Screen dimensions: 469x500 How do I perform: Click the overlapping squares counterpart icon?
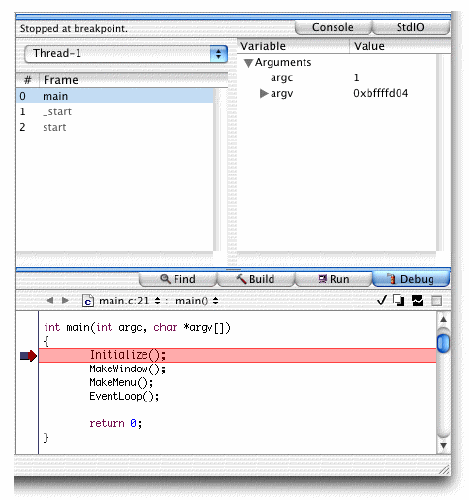399,300
